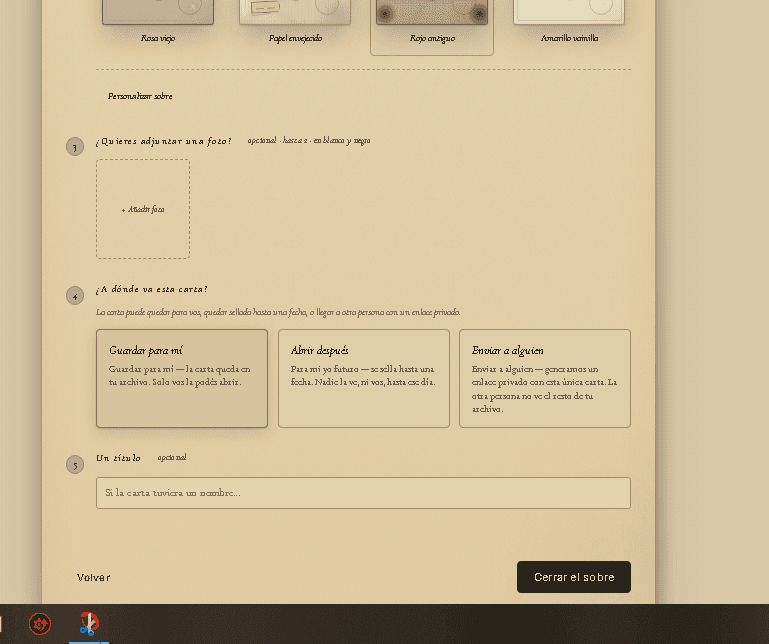Select Enviar a alguien destination card

(545, 378)
